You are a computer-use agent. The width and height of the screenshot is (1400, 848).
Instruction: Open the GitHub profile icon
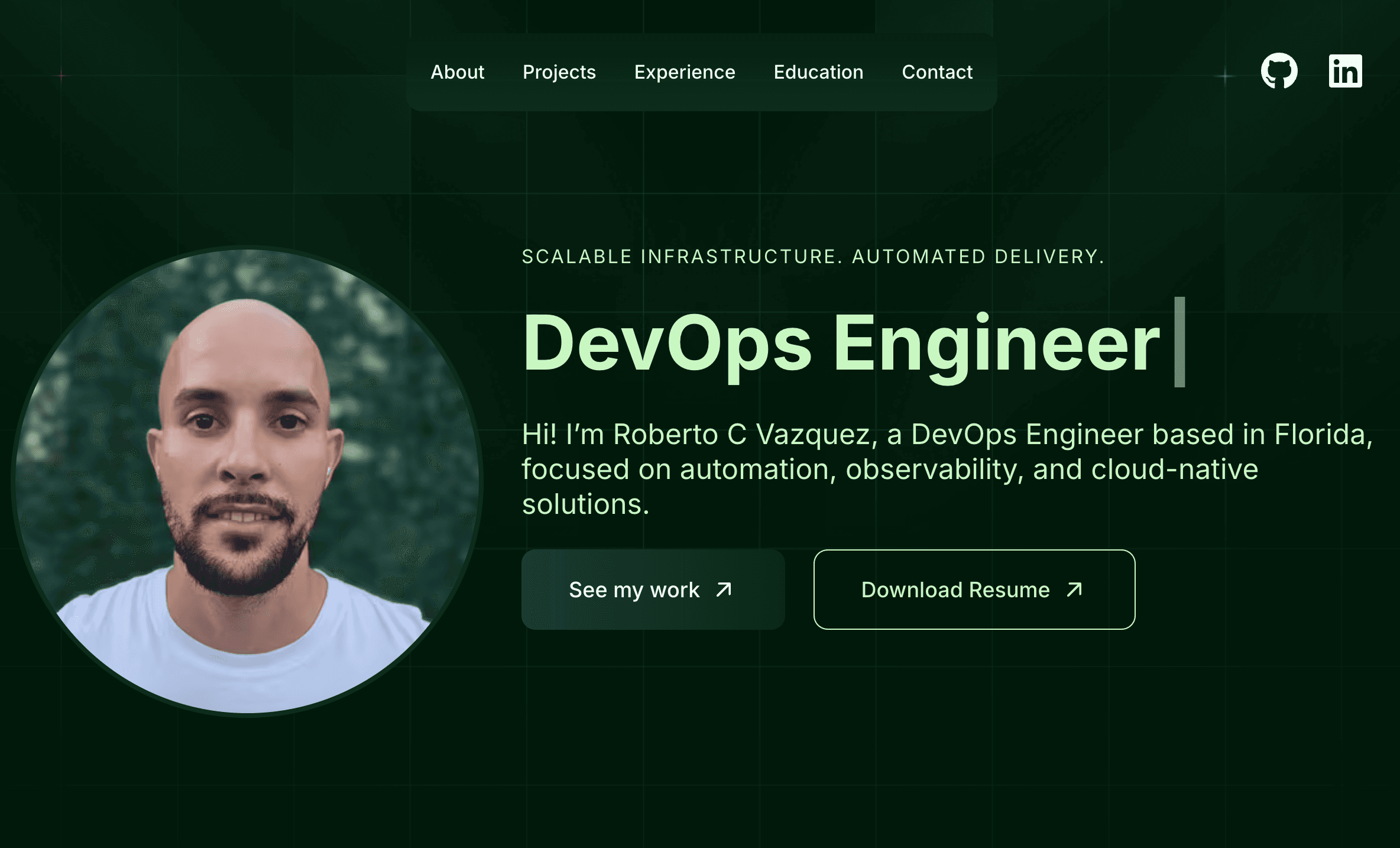pos(1279,71)
